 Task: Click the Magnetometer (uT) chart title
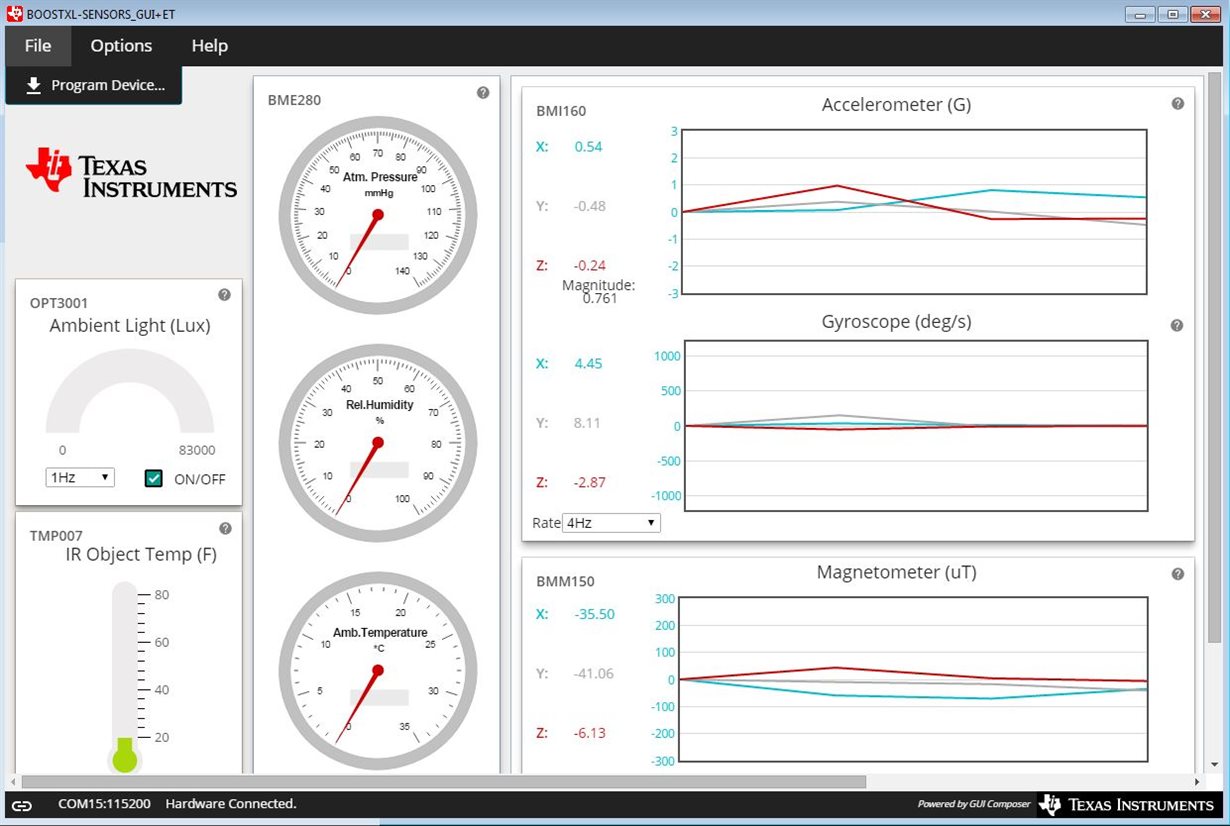(896, 573)
